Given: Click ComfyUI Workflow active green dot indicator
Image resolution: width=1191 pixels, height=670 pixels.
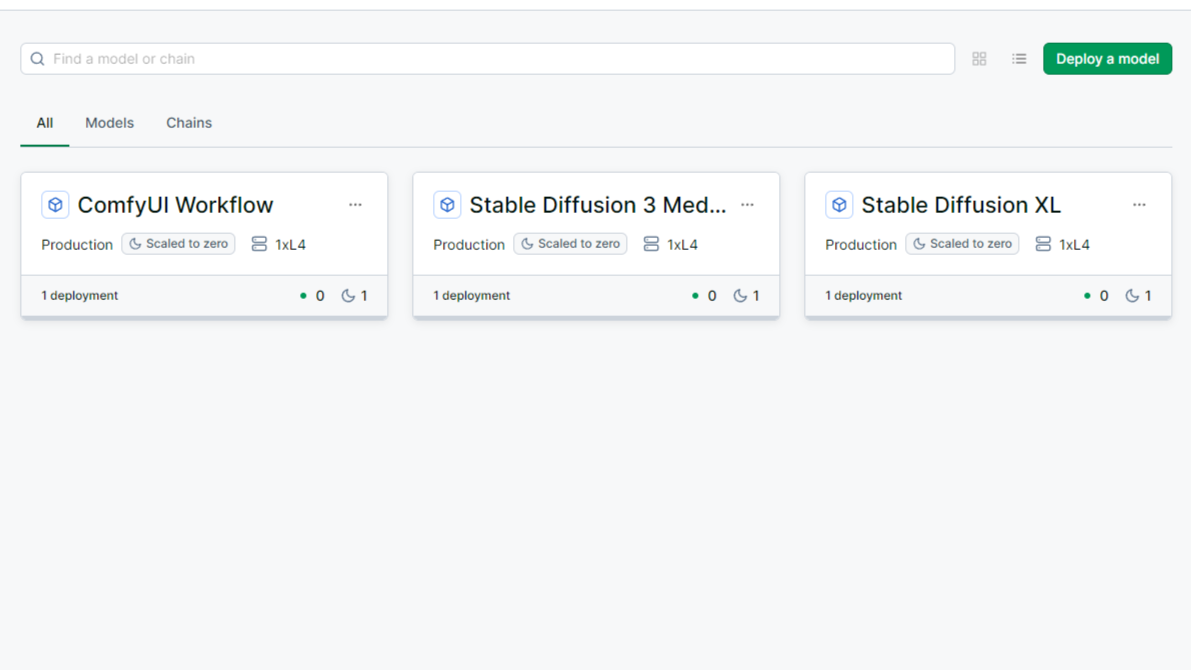Looking at the screenshot, I should [x=303, y=295].
